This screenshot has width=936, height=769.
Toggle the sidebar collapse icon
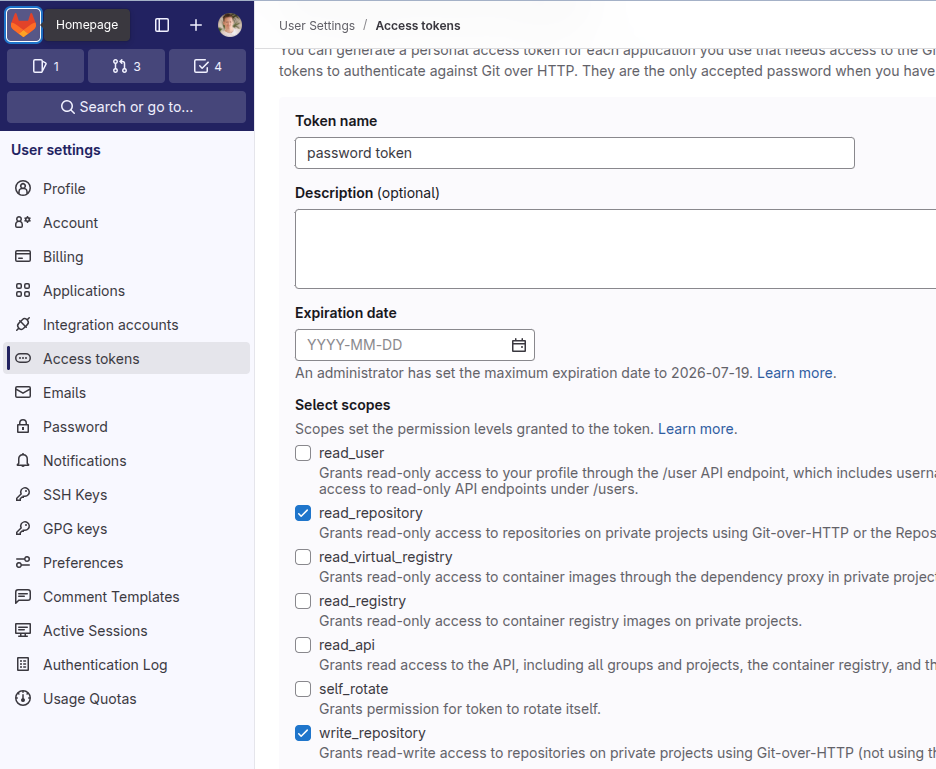162,25
